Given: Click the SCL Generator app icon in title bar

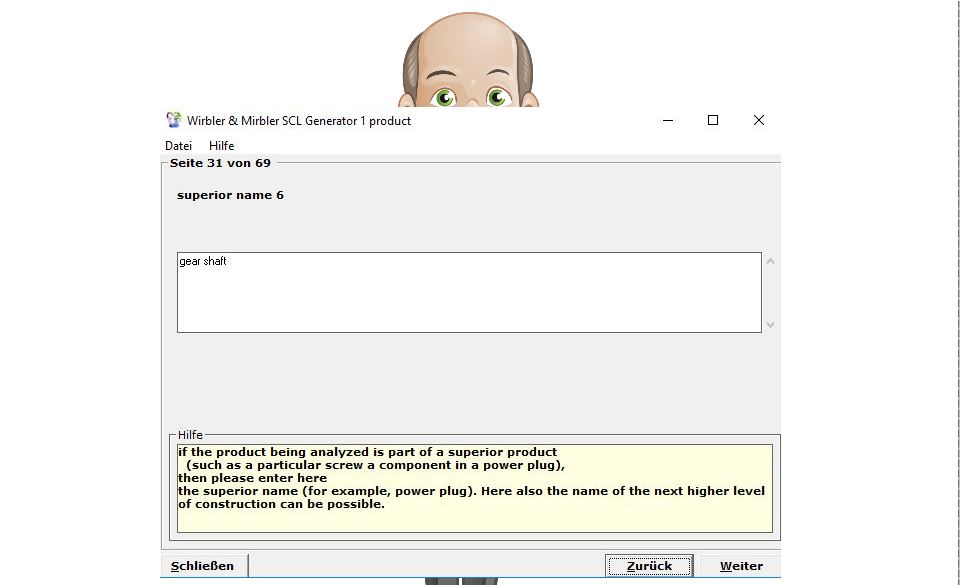Looking at the screenshot, I should 174,120.
